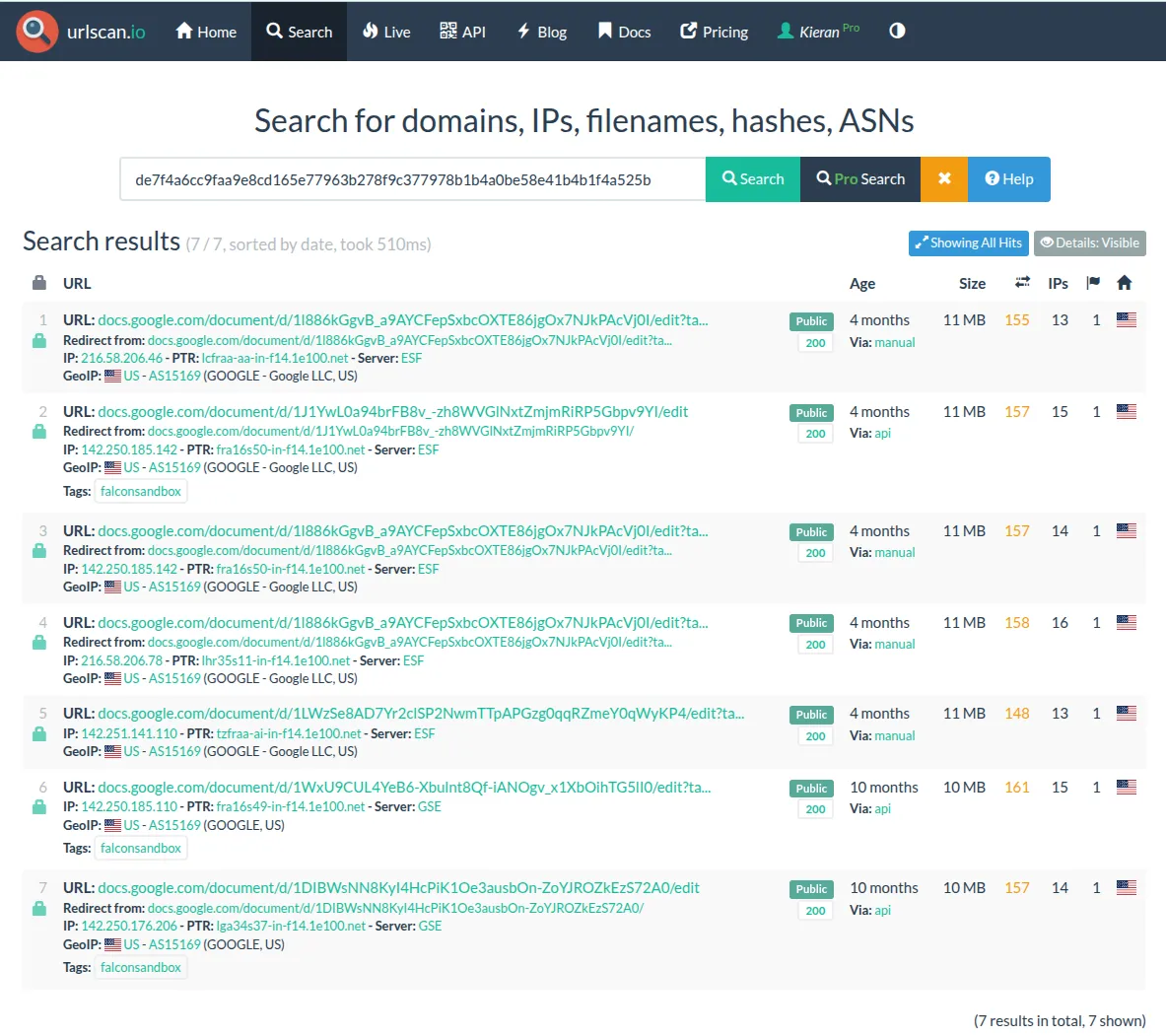
Task: Click falconsandbox tag in result 7
Action: tap(141, 967)
